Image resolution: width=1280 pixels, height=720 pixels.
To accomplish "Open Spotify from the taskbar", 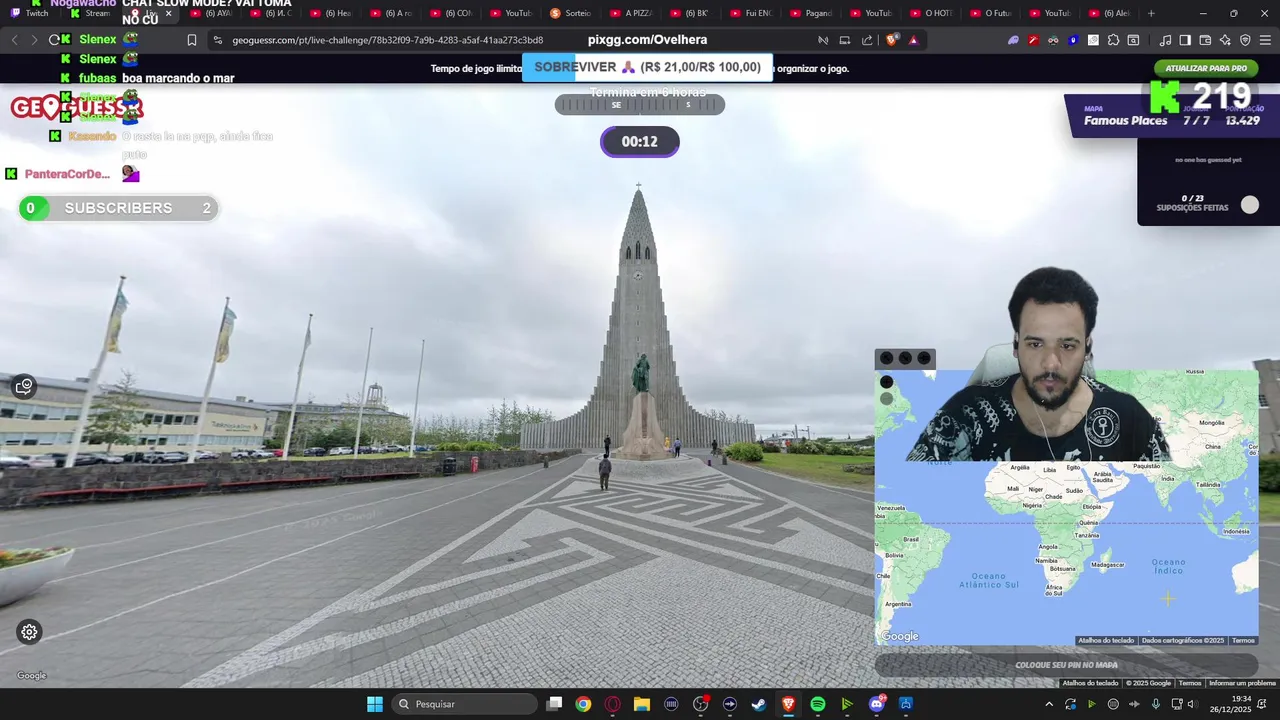I will point(818,704).
